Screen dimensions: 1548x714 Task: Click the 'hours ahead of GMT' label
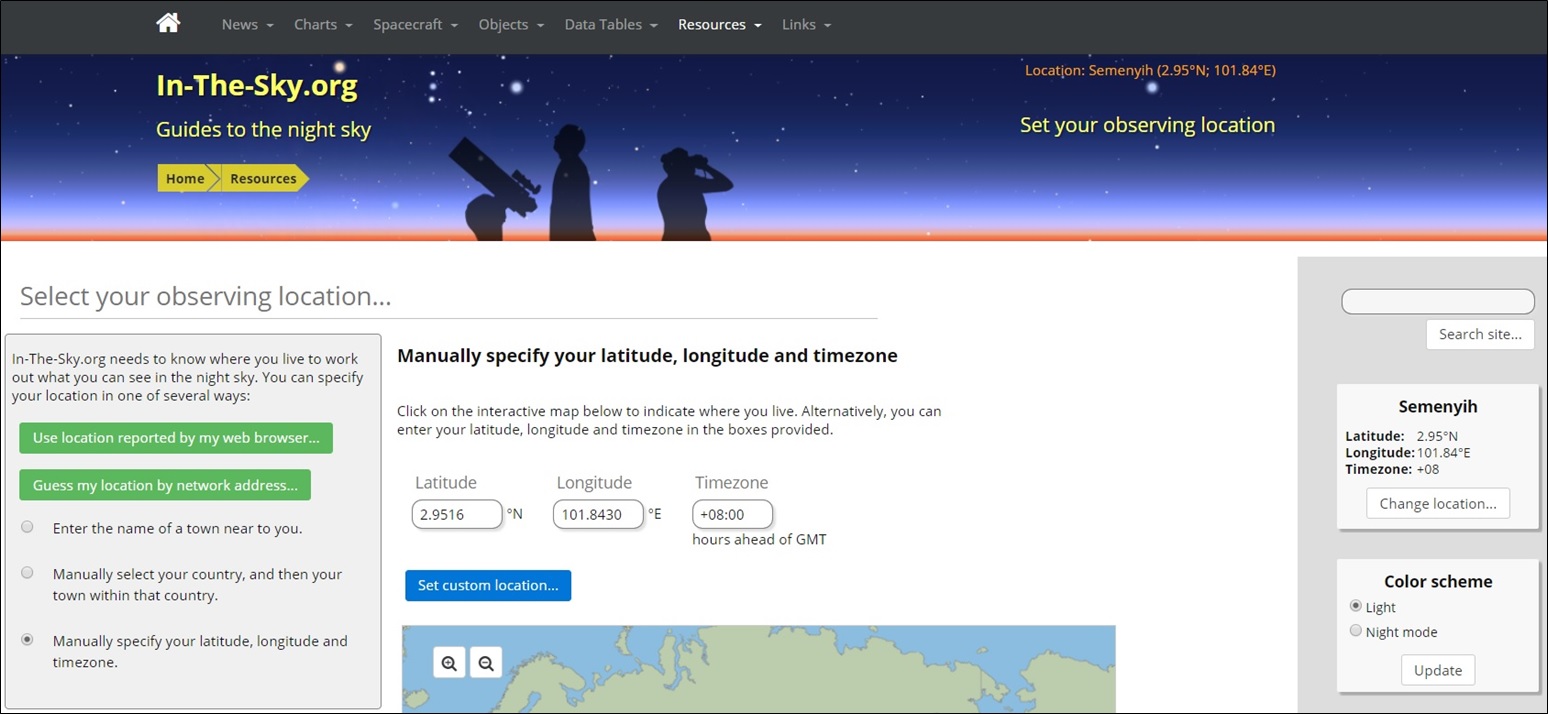pos(759,539)
